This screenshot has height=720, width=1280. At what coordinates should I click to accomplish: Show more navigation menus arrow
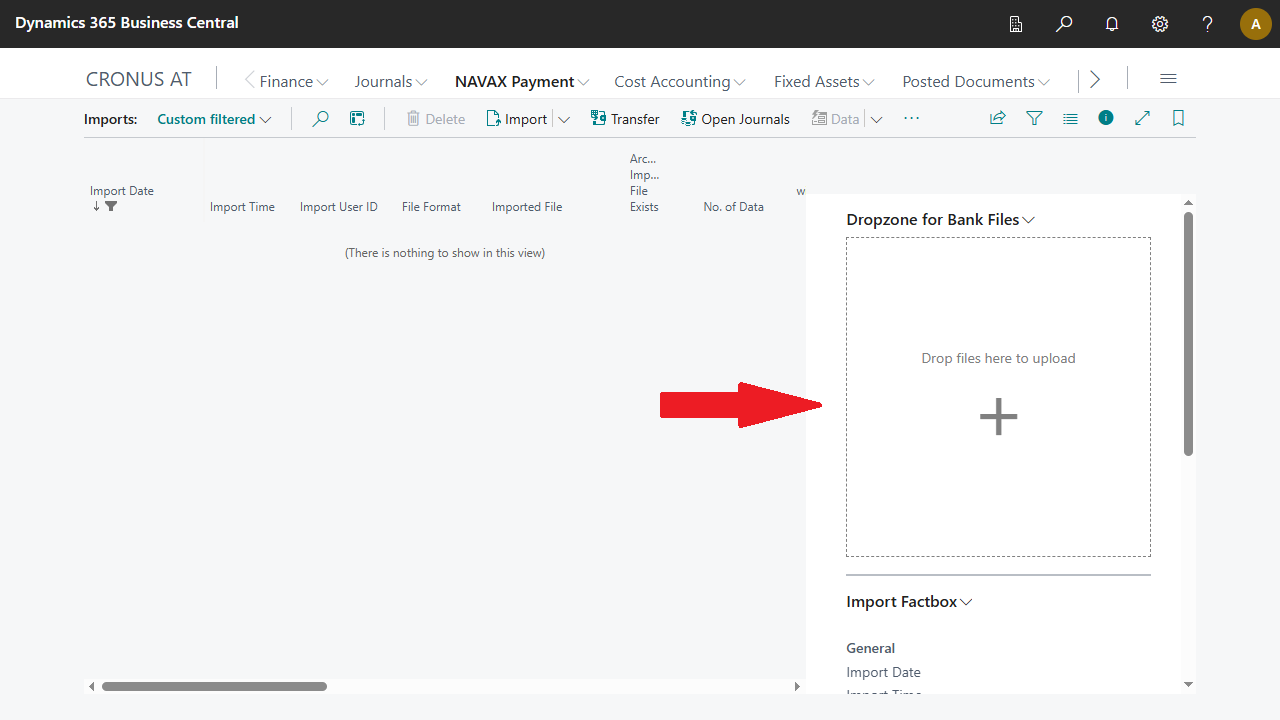tap(1095, 79)
